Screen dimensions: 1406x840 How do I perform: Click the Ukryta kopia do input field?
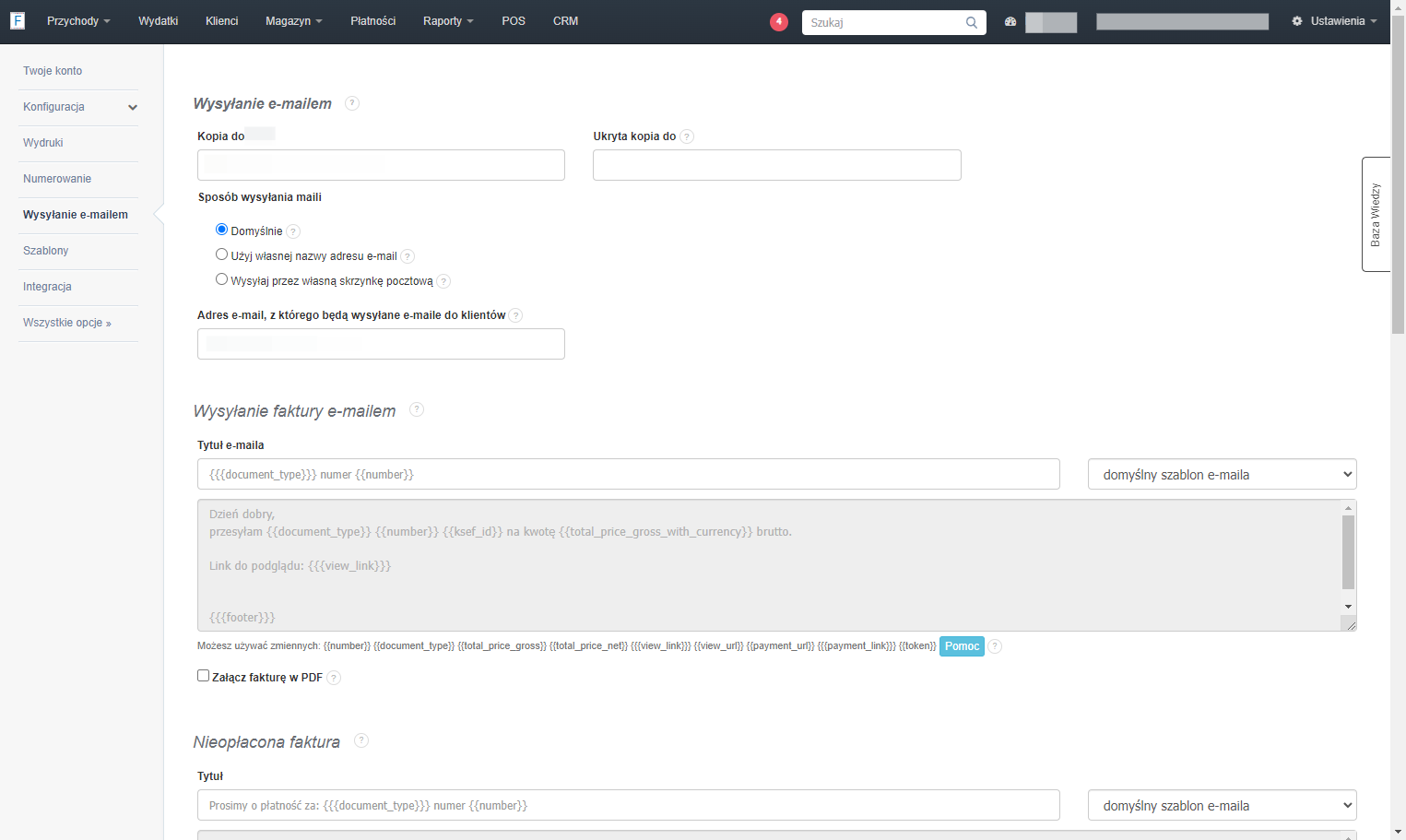[x=777, y=165]
